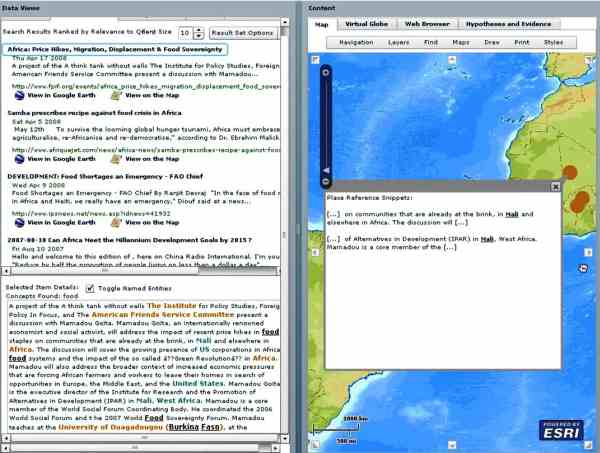Click zoom in button atop map zoom slider
The width and height of the screenshot is (600, 453).
point(325,73)
